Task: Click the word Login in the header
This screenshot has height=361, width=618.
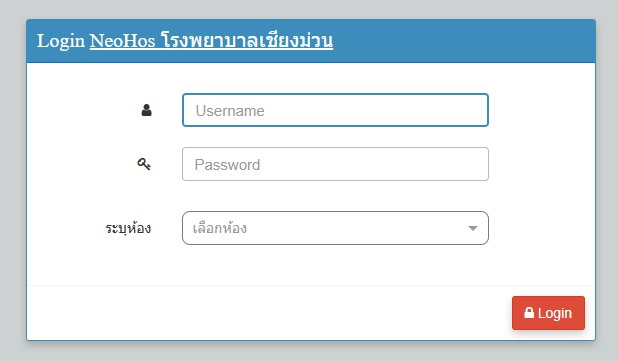Action: (61, 41)
